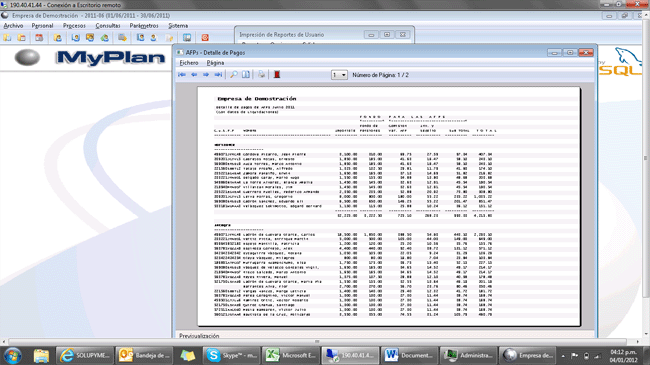Switch to SOLUPYME Internet Explorer taskbar button

[x=85, y=355]
